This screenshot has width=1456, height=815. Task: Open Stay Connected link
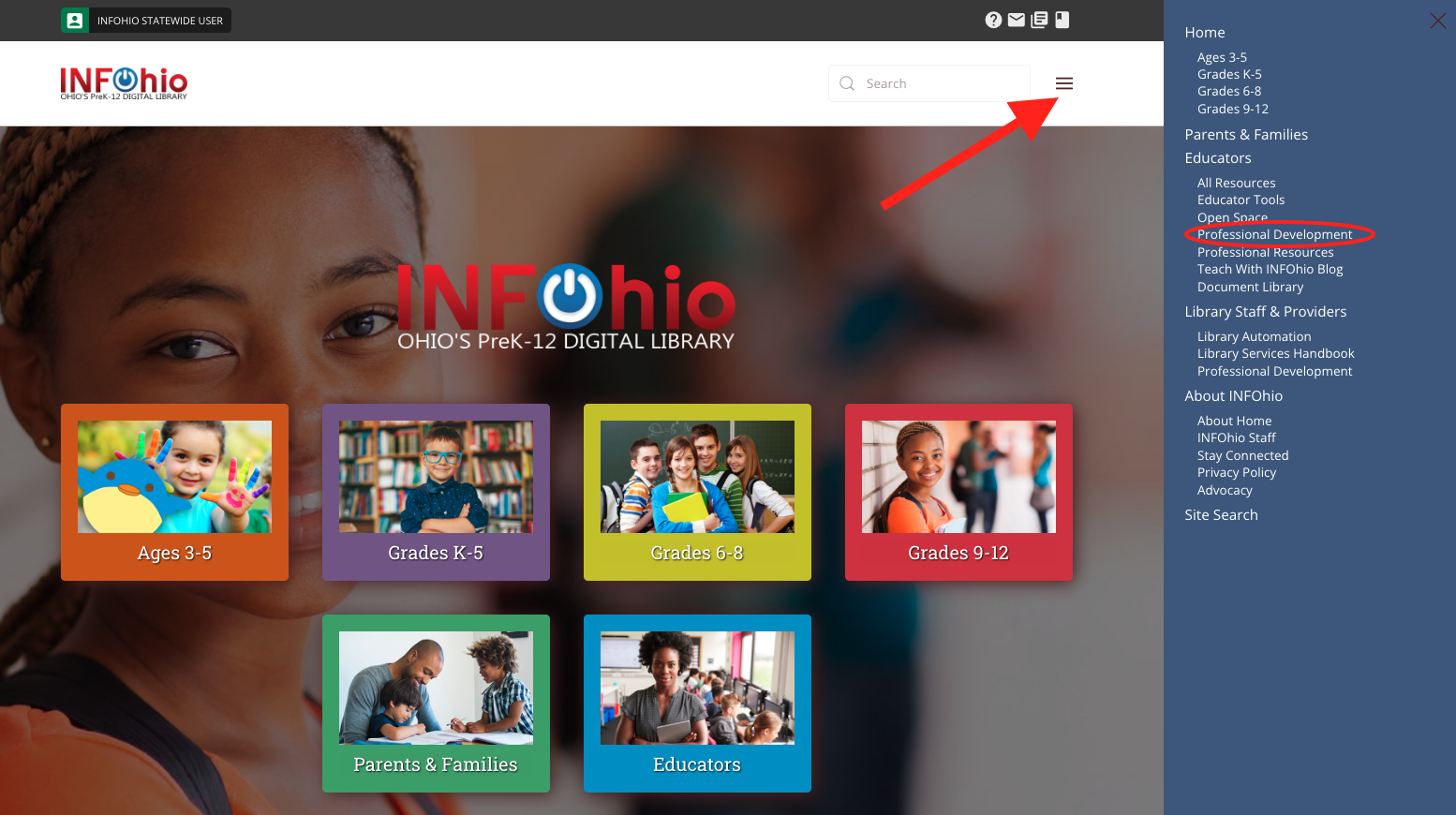pyautogui.click(x=1242, y=455)
